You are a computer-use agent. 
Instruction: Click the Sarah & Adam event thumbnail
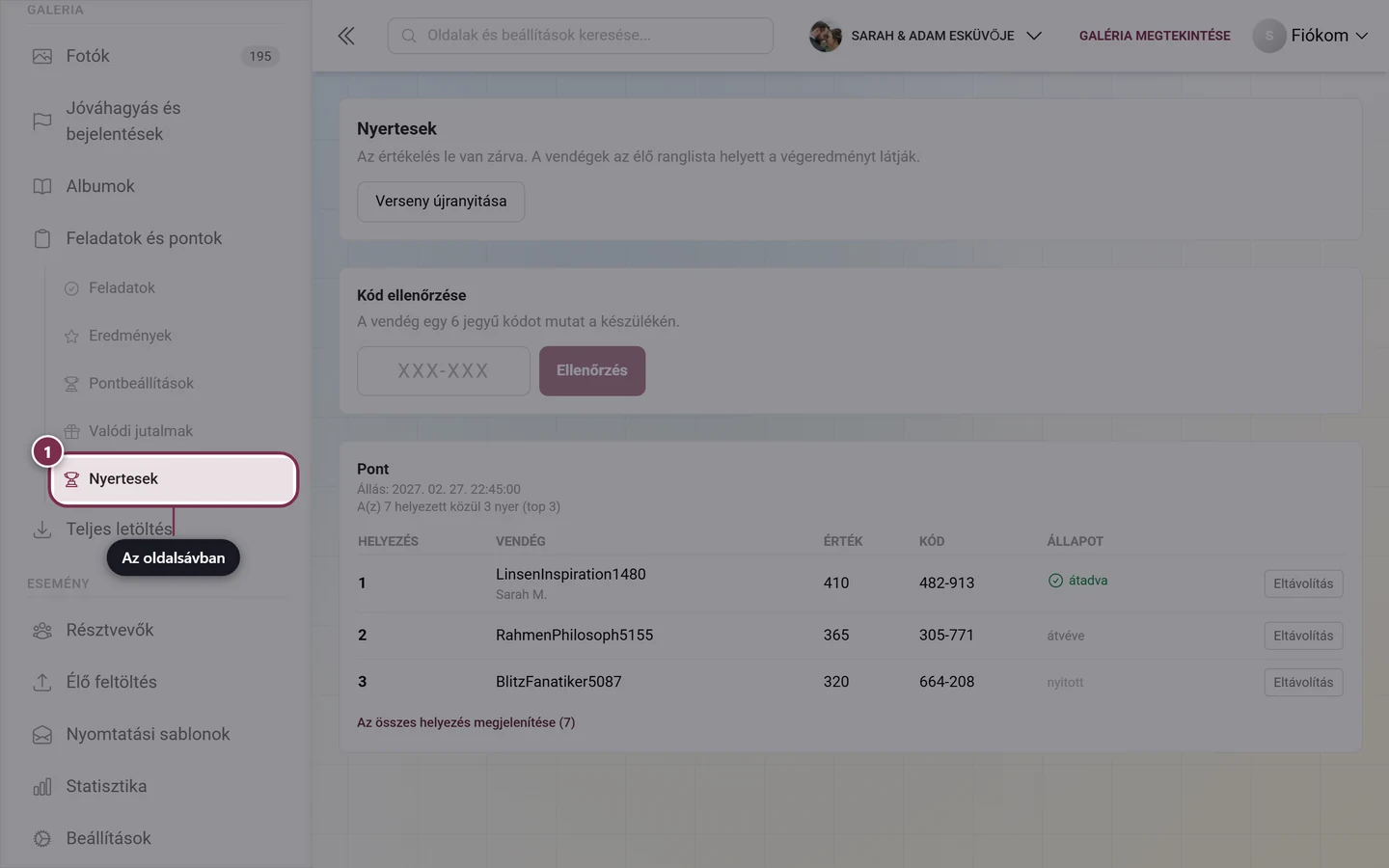(x=825, y=36)
